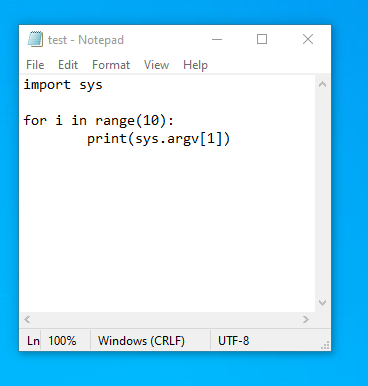The image size is (368, 386).
Task: Open the Help menu
Action: coord(195,65)
